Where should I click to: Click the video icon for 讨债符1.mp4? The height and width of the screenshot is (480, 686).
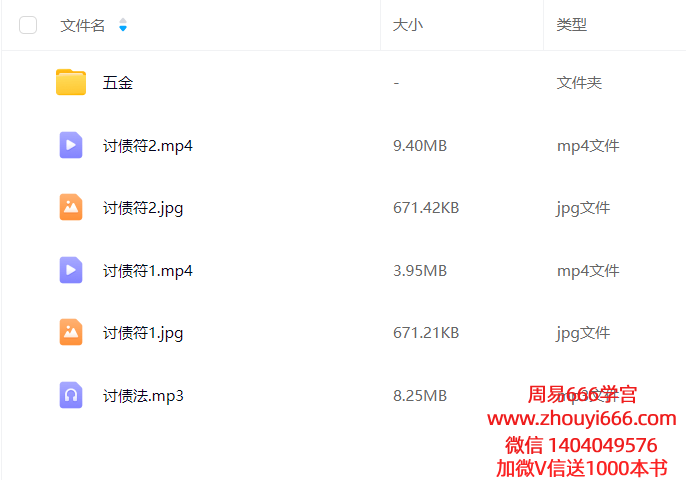click(x=71, y=270)
